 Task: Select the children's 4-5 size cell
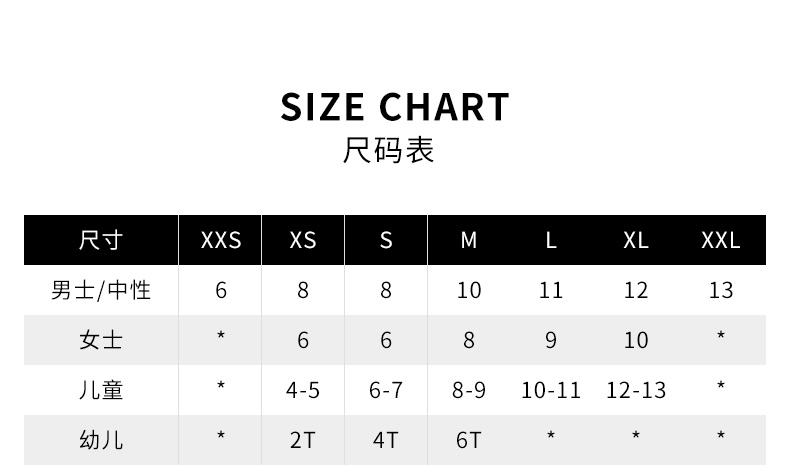click(303, 390)
